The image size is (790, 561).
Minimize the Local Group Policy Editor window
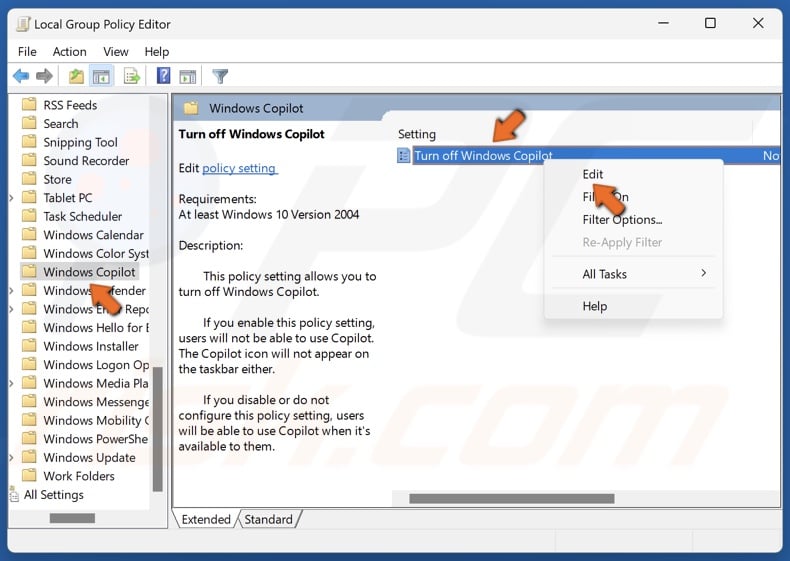pyautogui.click(x=664, y=23)
